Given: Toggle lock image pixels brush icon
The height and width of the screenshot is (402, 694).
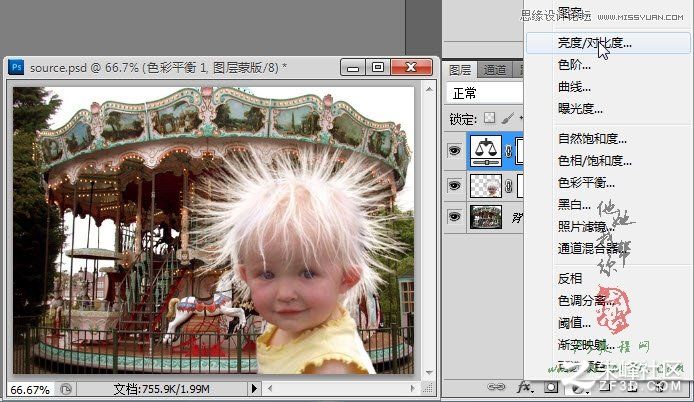Looking at the screenshot, I should (508, 118).
